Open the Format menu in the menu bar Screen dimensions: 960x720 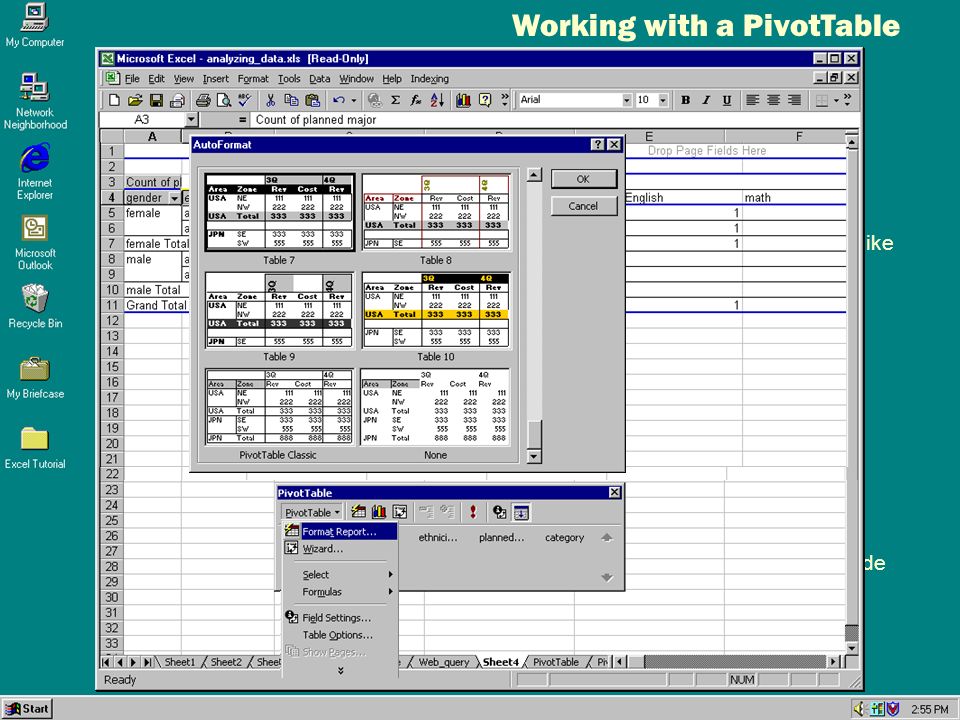pos(253,79)
